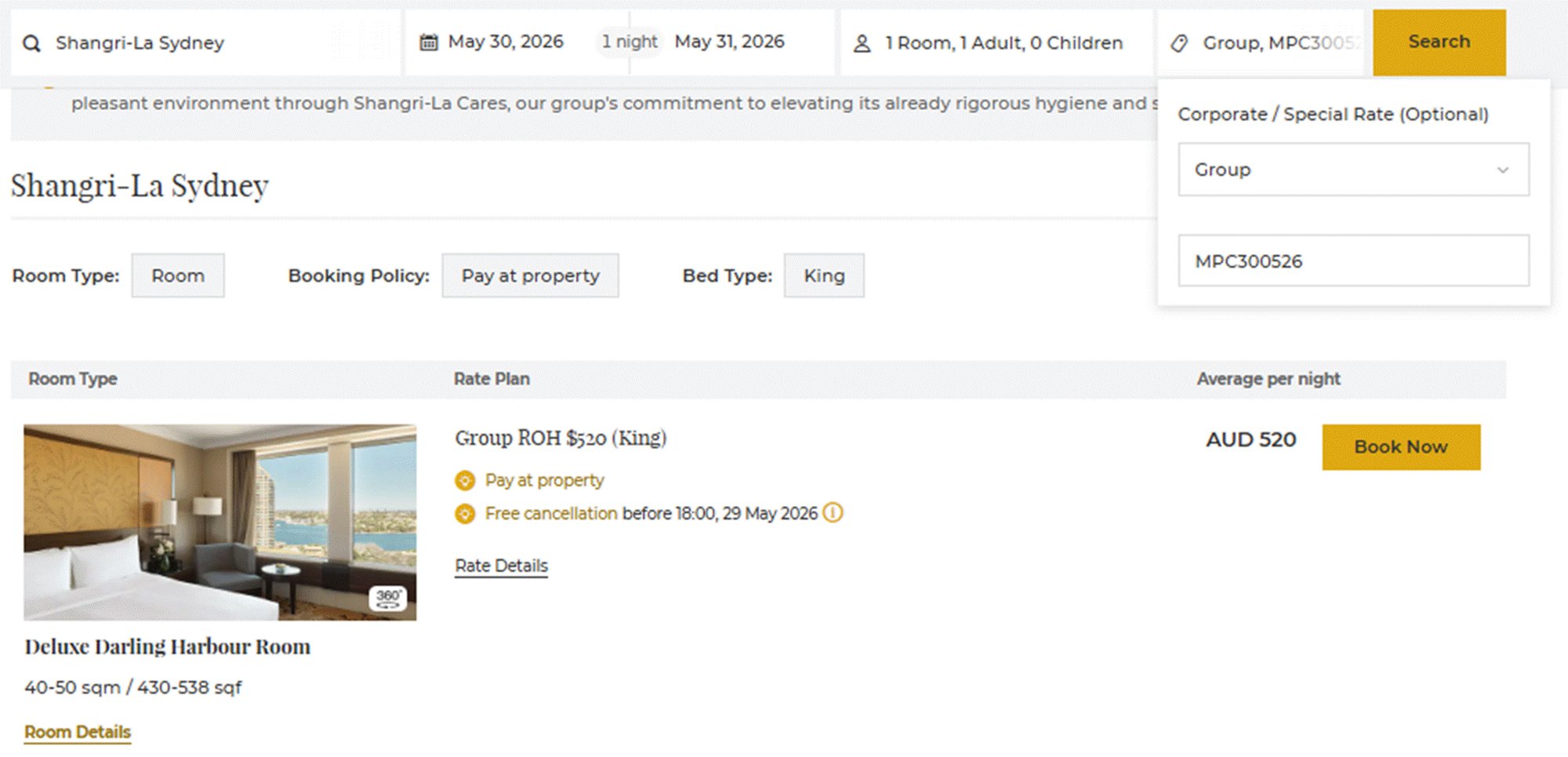This screenshot has height=757, width=1568.
Task: Open the Rate Details link
Action: coord(501,566)
